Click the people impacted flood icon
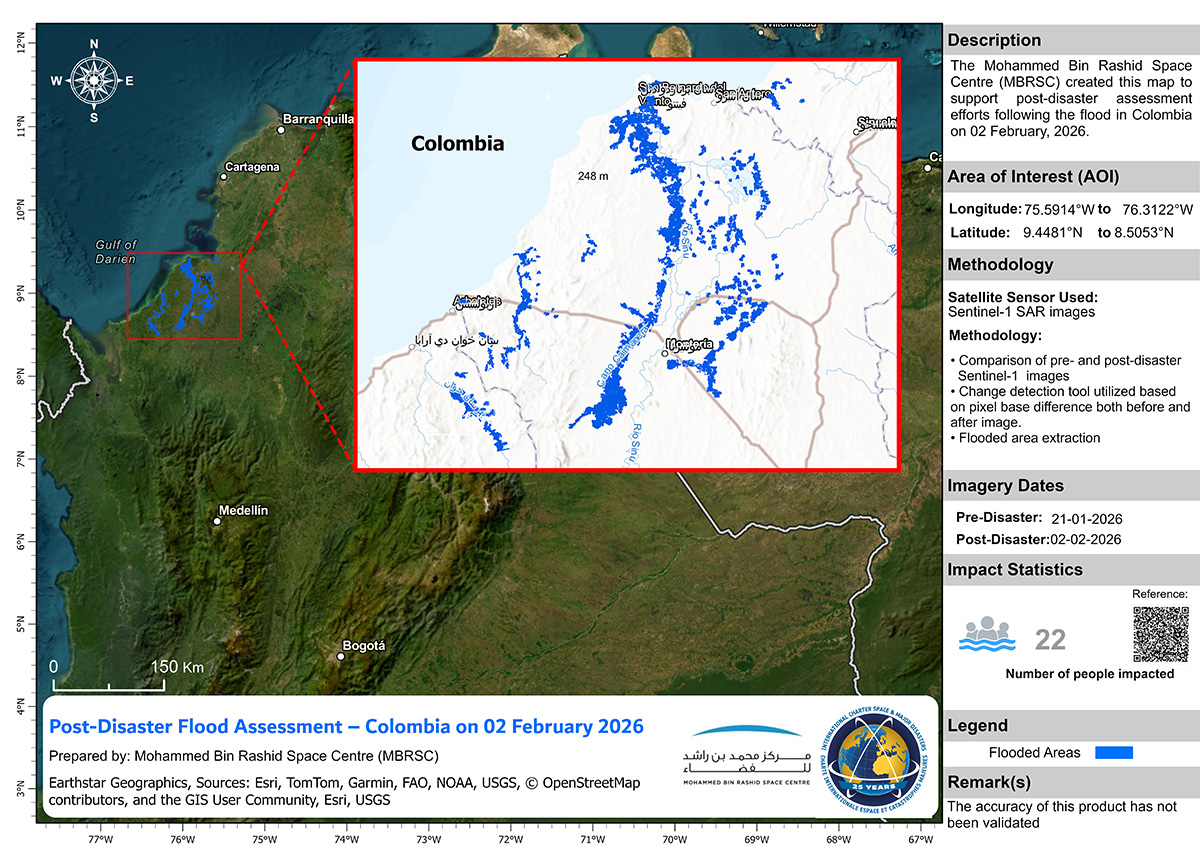The image size is (1200, 849). click(x=987, y=636)
